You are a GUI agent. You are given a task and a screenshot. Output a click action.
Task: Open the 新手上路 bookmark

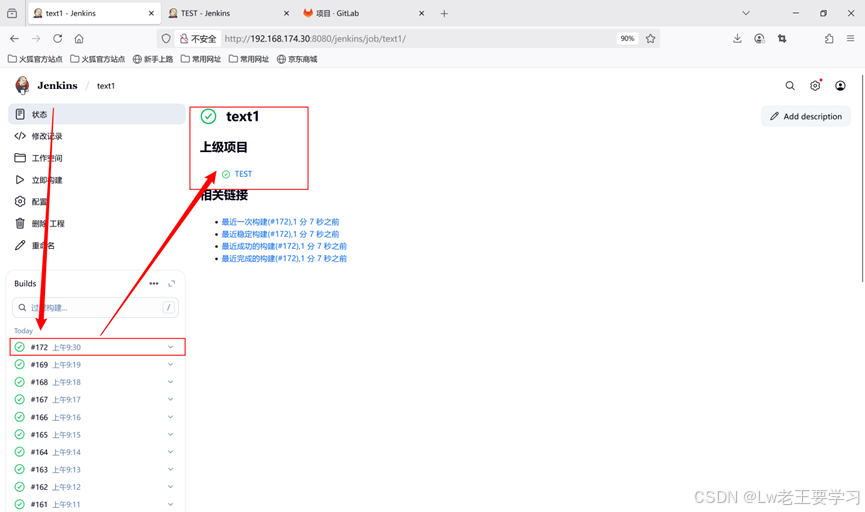coord(153,59)
